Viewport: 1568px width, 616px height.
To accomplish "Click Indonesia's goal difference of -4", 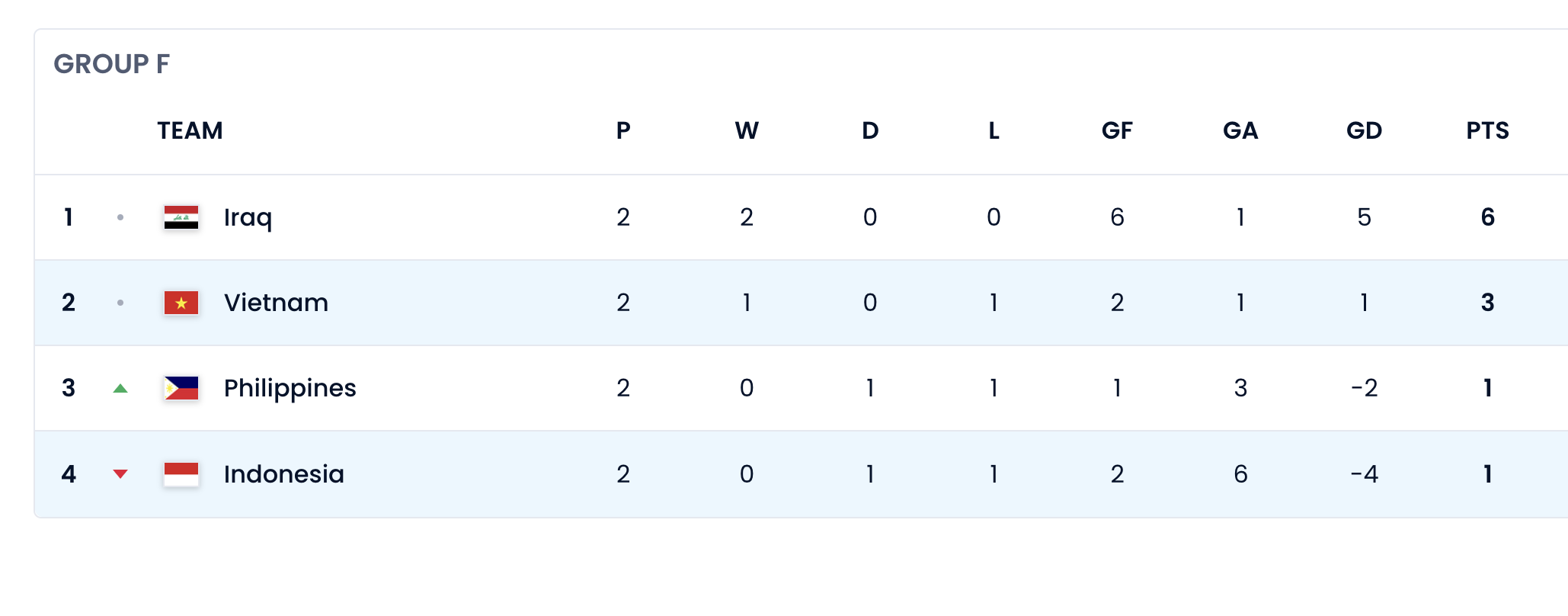I will pos(1364,474).
